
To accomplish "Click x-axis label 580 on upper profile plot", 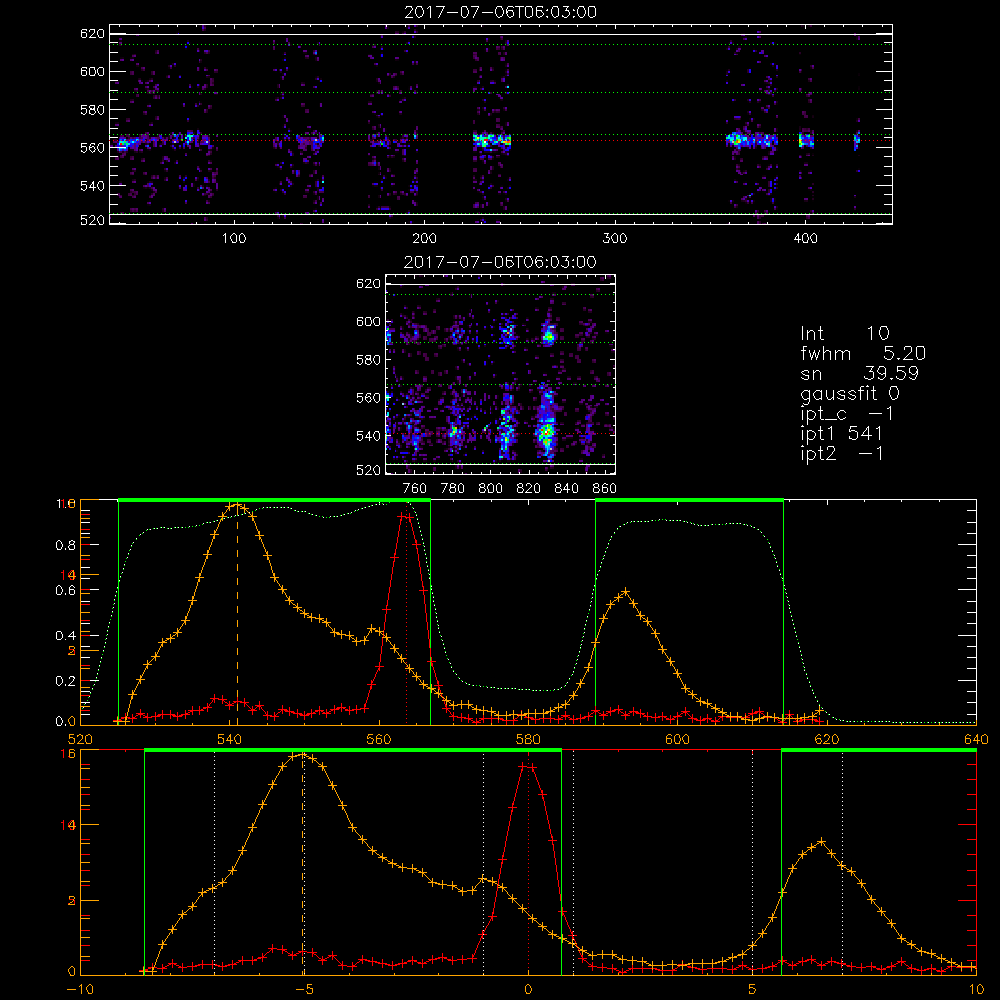I will [528, 739].
